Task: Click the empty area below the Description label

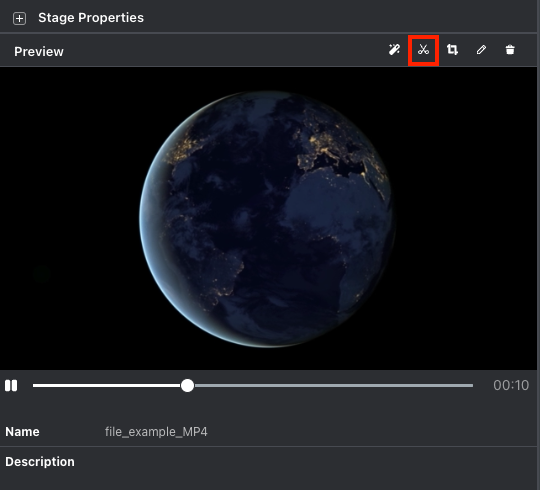Action: tap(269, 480)
